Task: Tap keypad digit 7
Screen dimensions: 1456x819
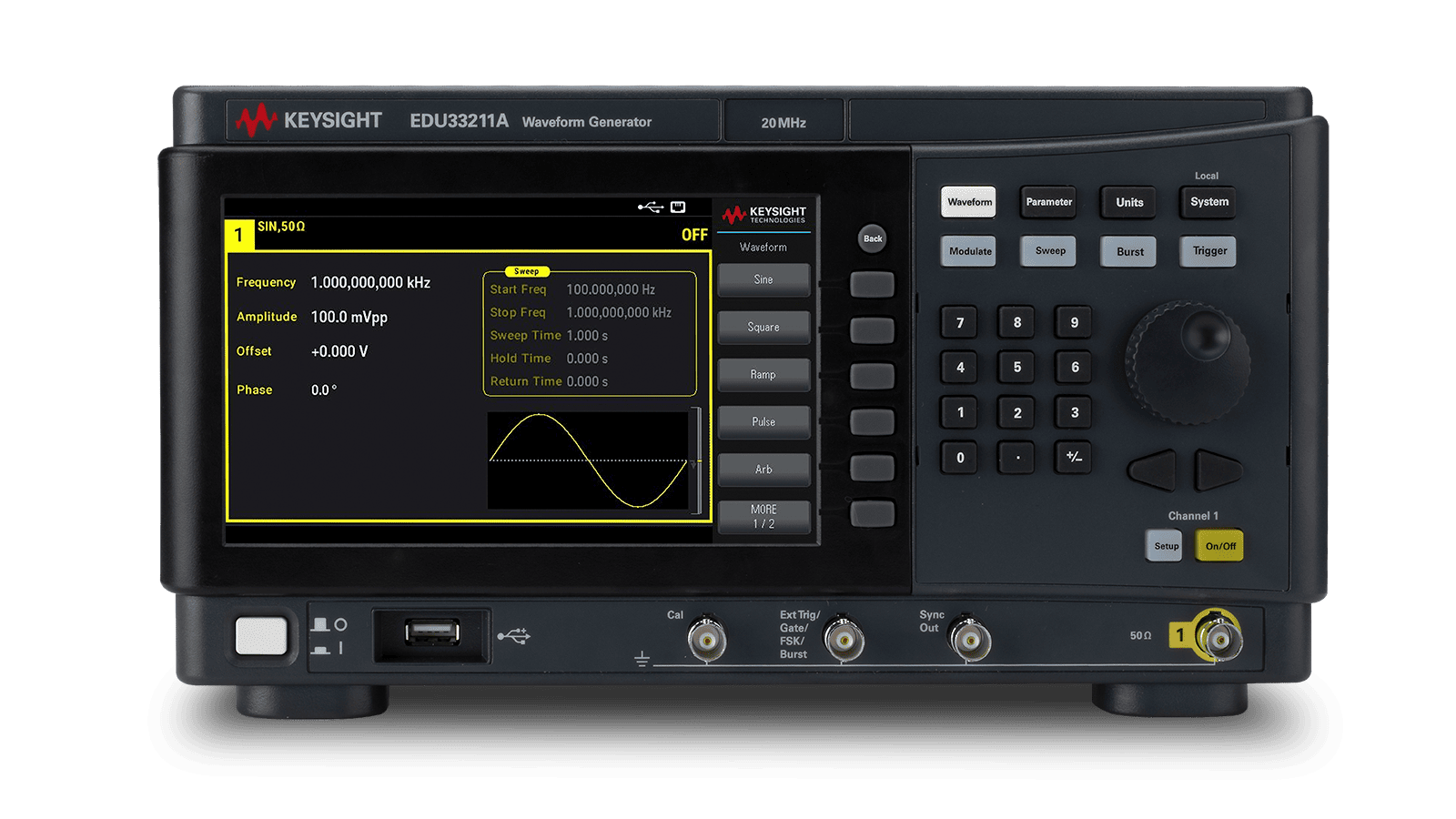Action: [959, 322]
